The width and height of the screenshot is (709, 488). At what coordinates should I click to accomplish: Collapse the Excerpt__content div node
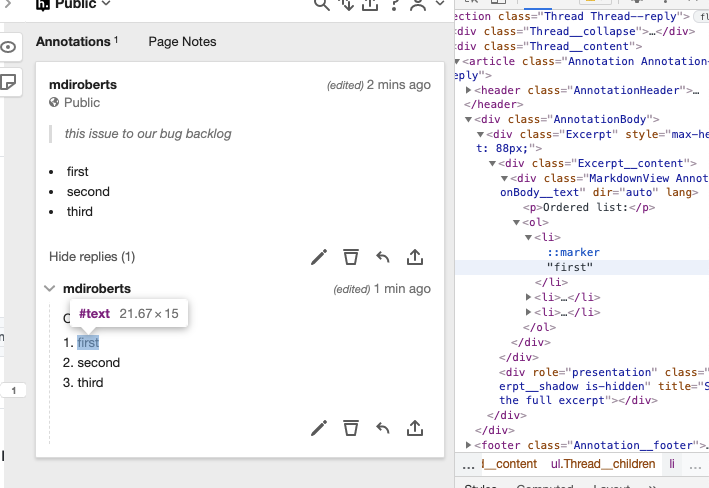coord(492,163)
